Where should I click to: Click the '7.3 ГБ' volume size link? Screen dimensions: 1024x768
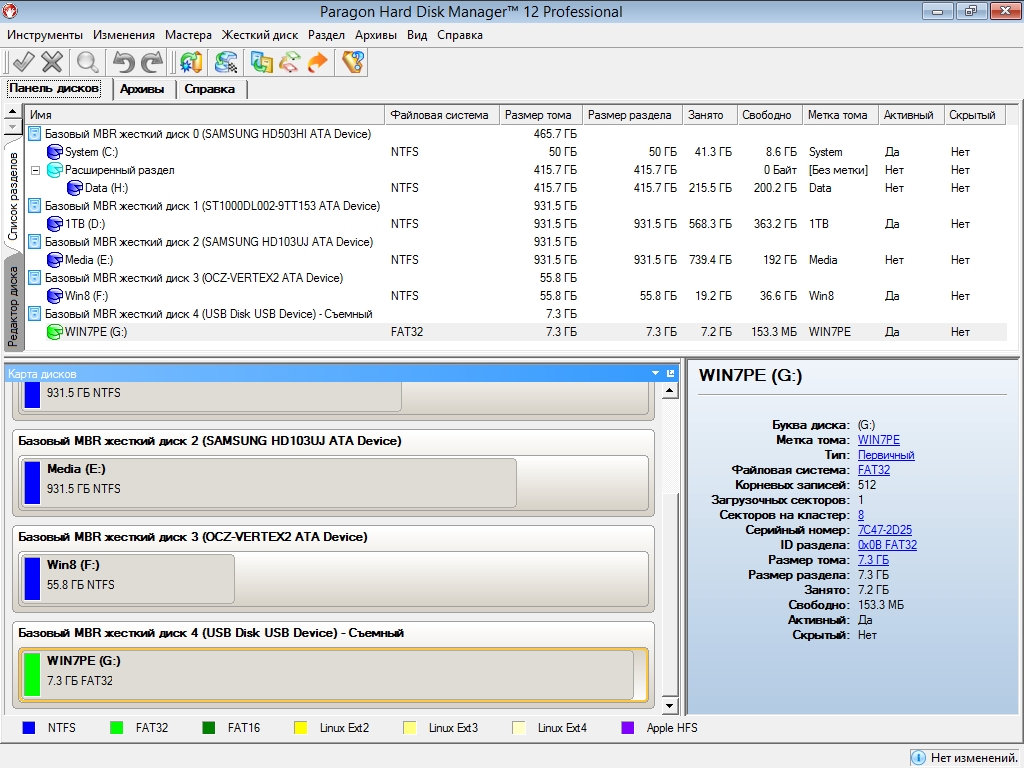pos(873,560)
